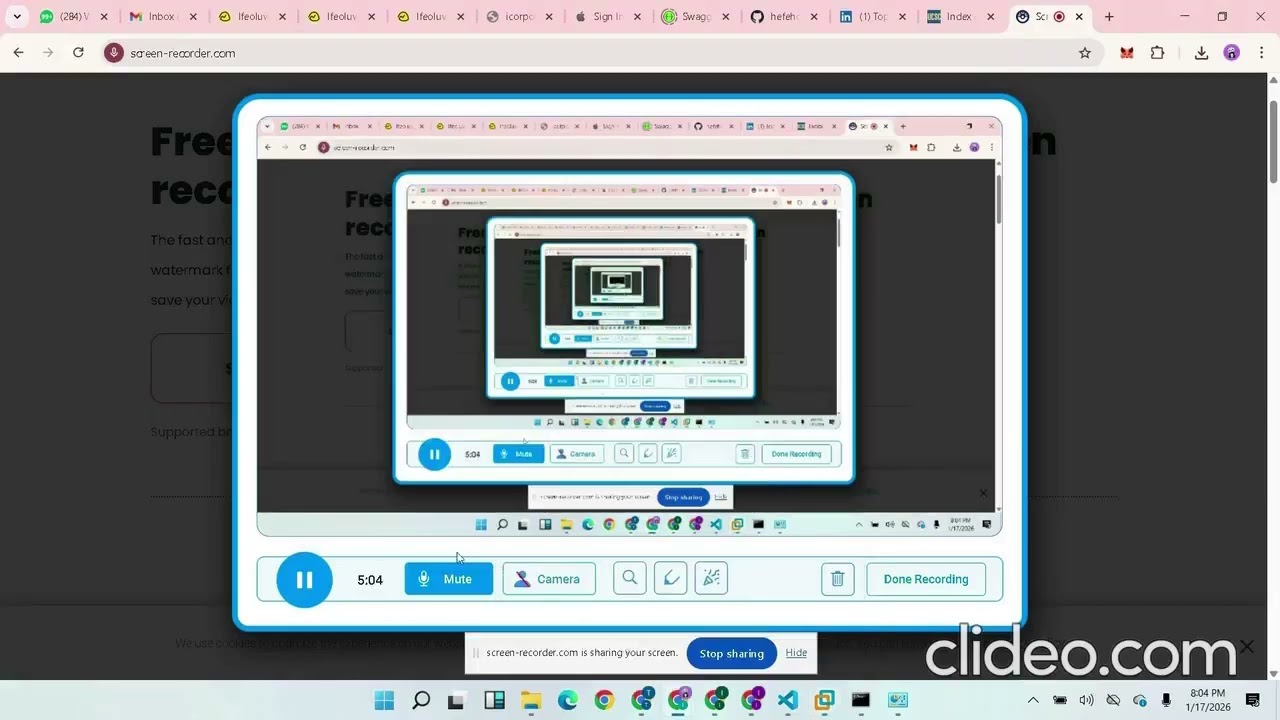Image resolution: width=1280 pixels, height=720 pixels.
Task: Click the Stop sharing button
Action: click(x=731, y=653)
